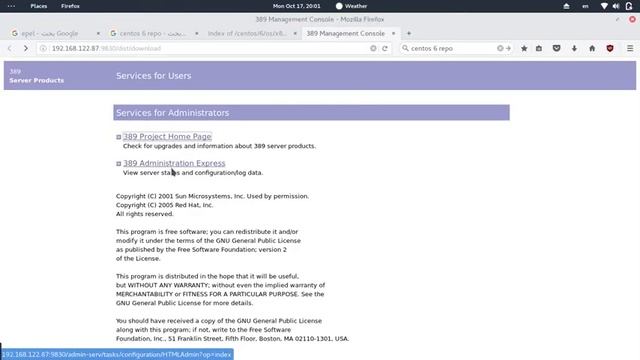Open the power/battery icon in top panel

629,6
